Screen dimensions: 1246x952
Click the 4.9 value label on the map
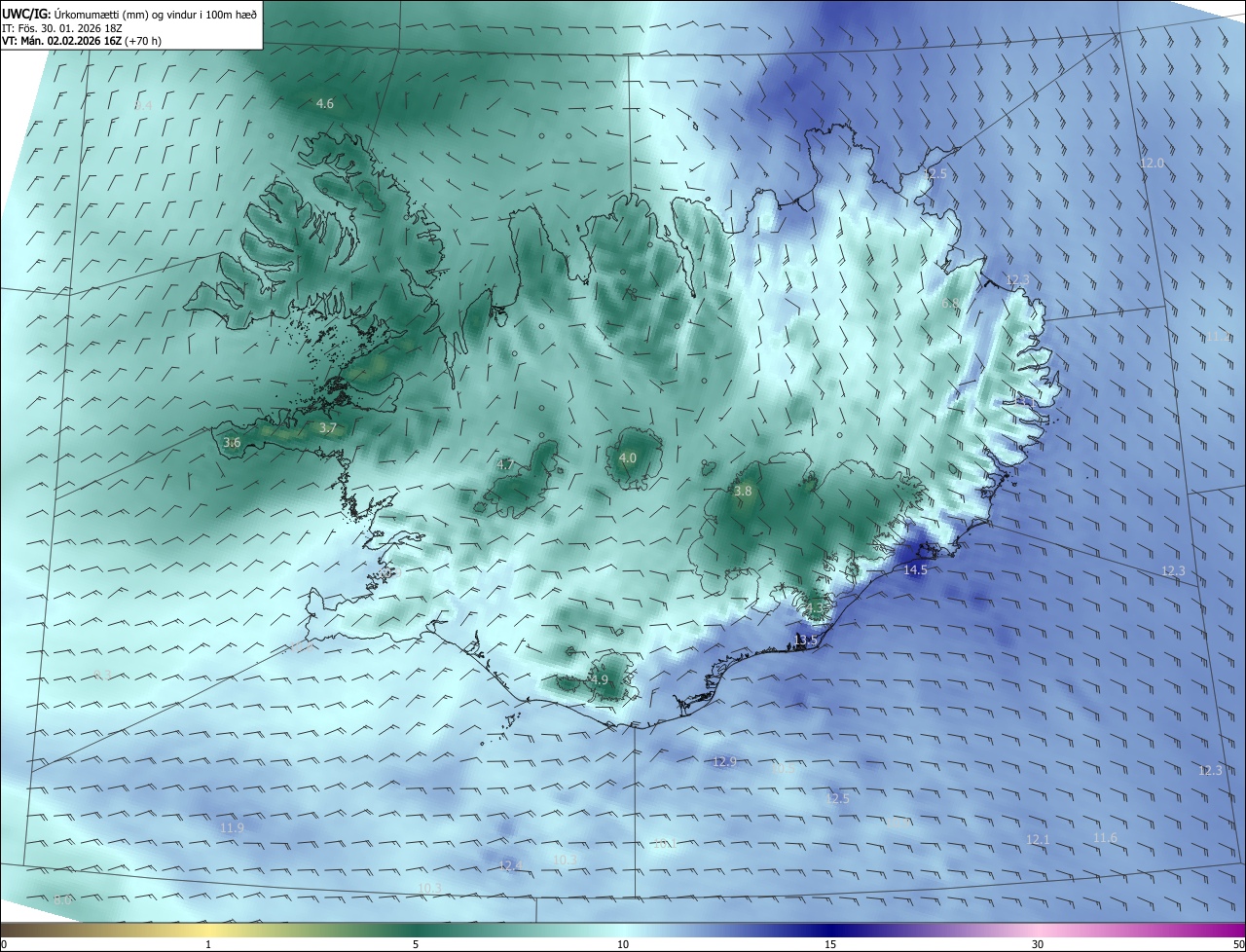(x=600, y=679)
